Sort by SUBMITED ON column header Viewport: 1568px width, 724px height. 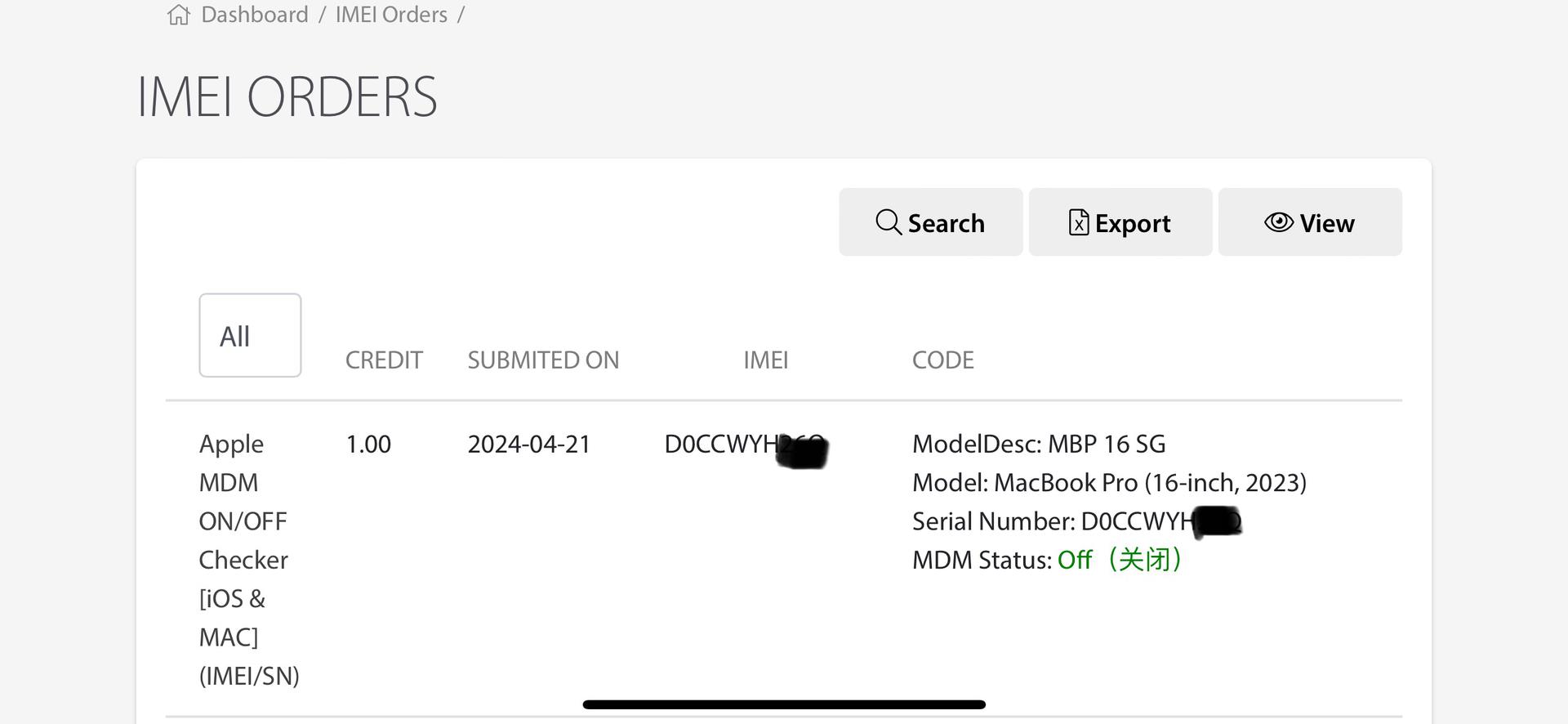click(x=543, y=360)
